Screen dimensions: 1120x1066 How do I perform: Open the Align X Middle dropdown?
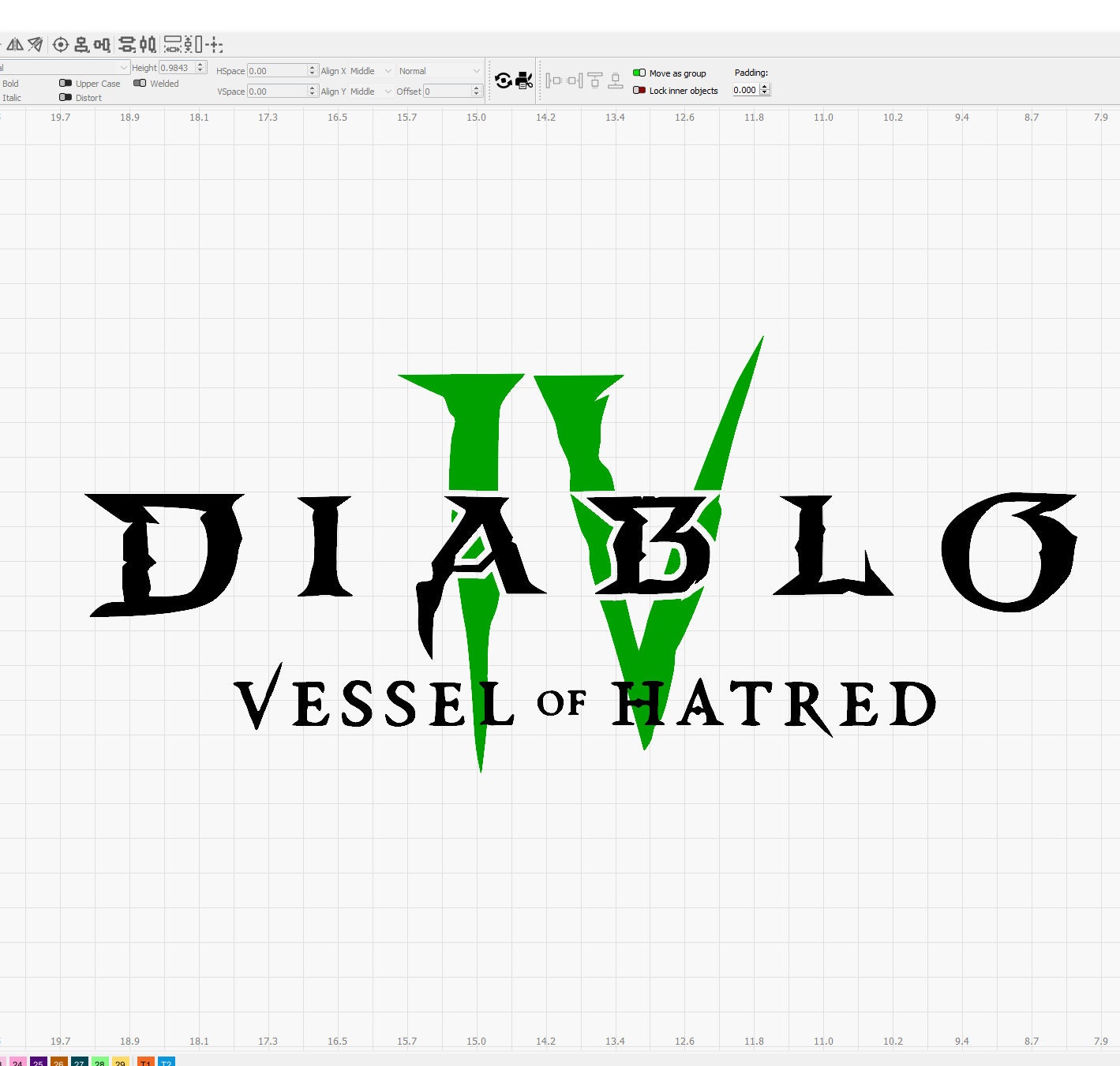point(387,71)
